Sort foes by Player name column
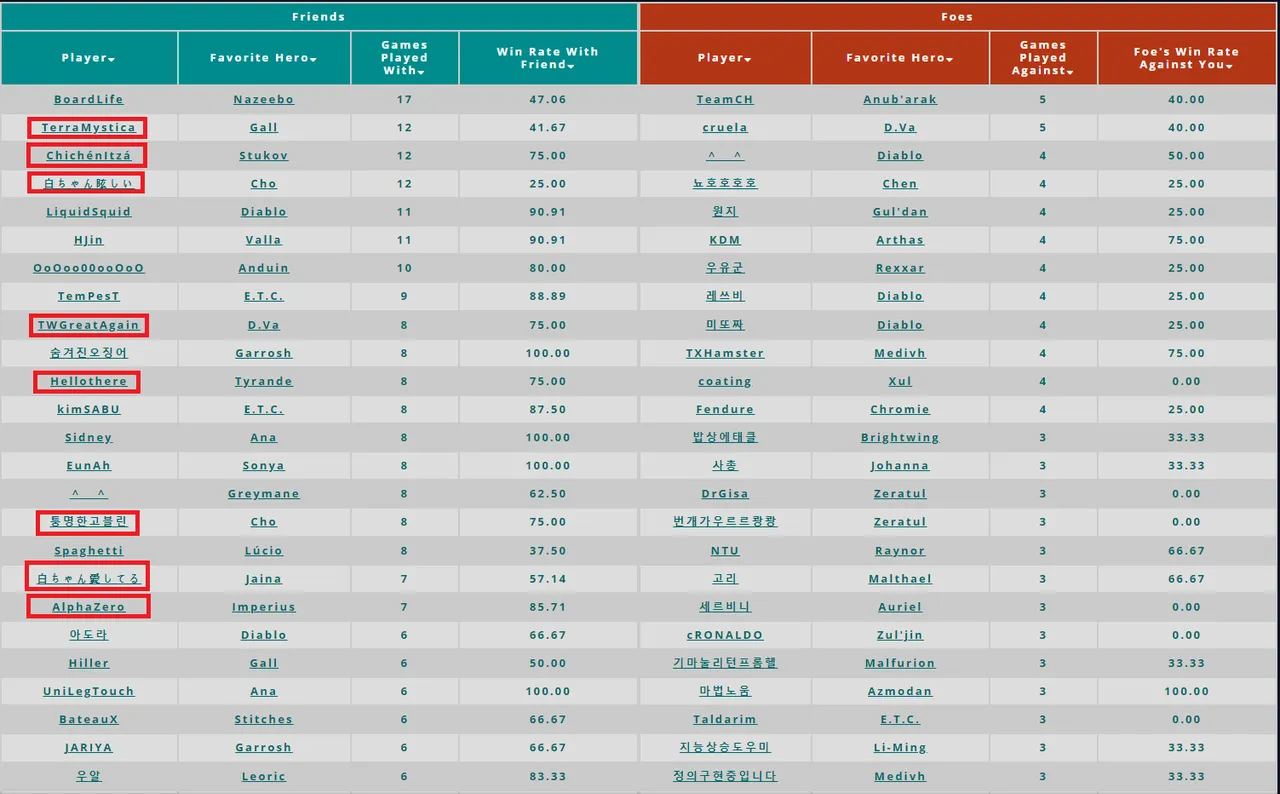The height and width of the screenshot is (794, 1280). tap(724, 58)
